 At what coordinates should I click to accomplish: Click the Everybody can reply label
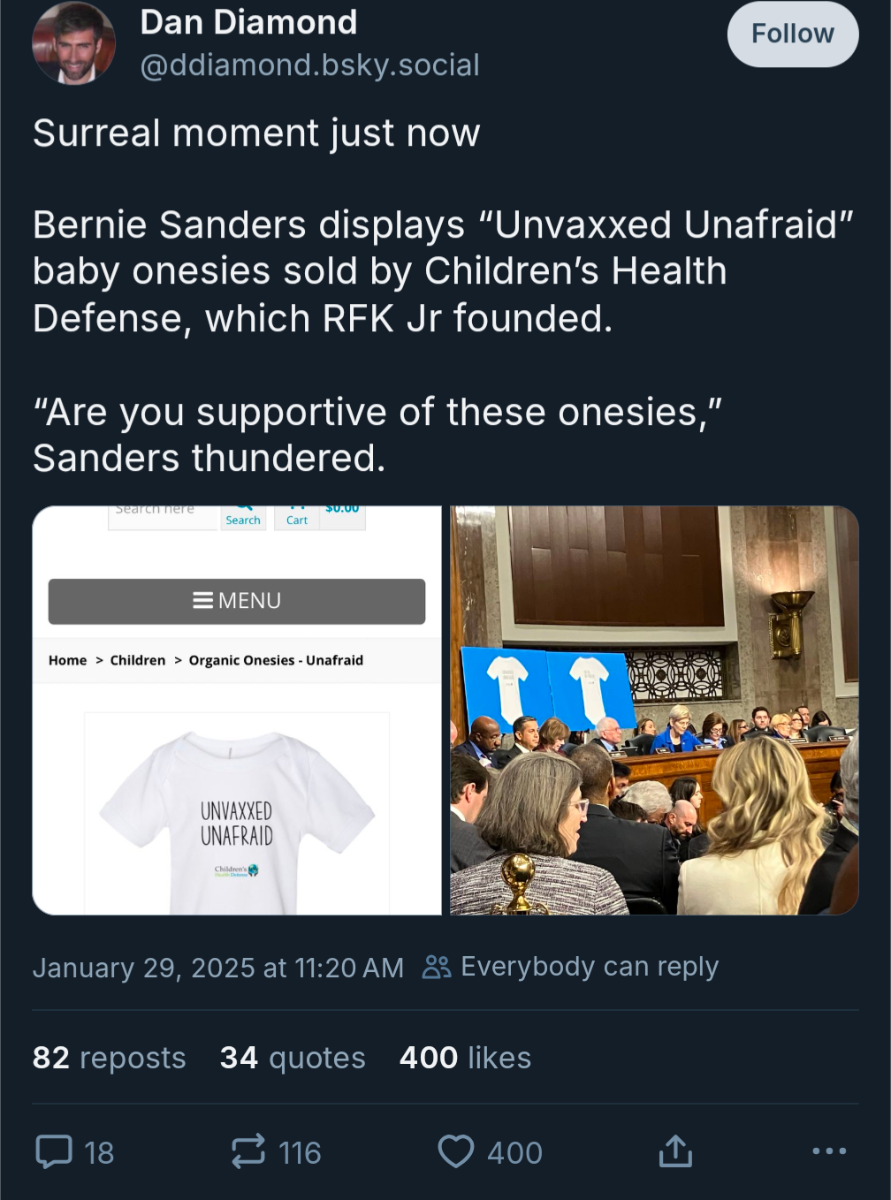[x=589, y=967]
